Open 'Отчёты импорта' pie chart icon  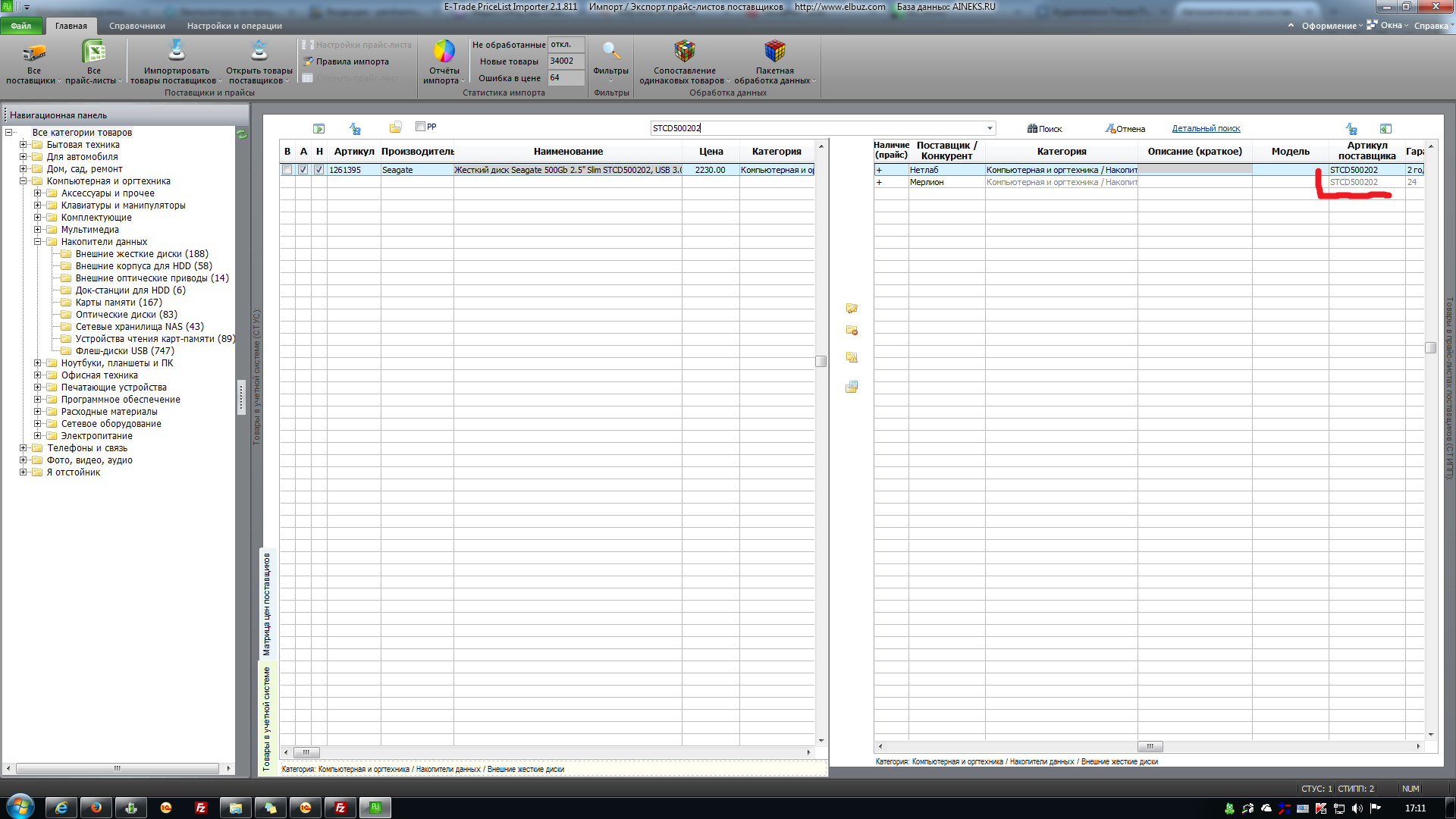coord(444,52)
